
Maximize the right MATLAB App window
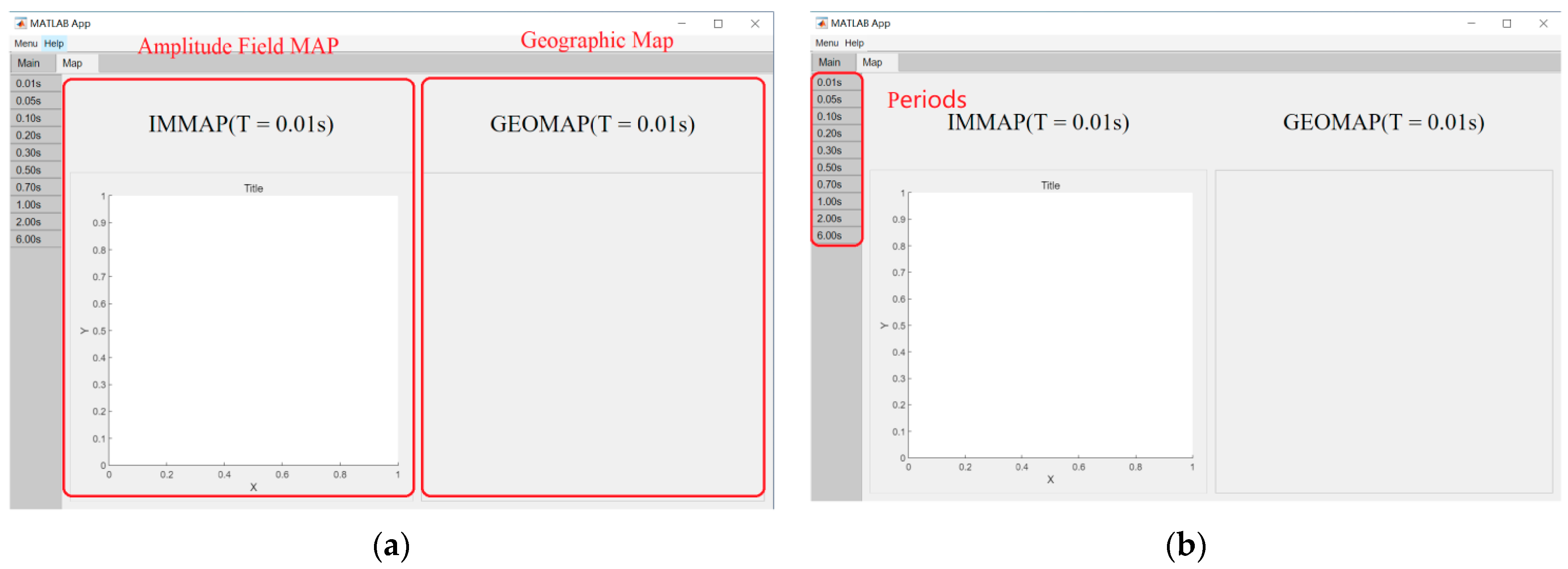coord(1506,23)
